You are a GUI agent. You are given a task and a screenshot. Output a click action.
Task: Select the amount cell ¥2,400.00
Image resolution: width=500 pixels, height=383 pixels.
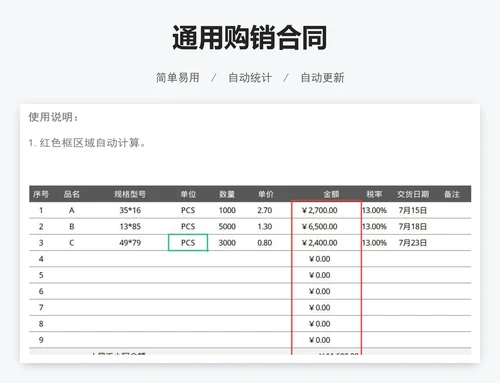[319, 243]
